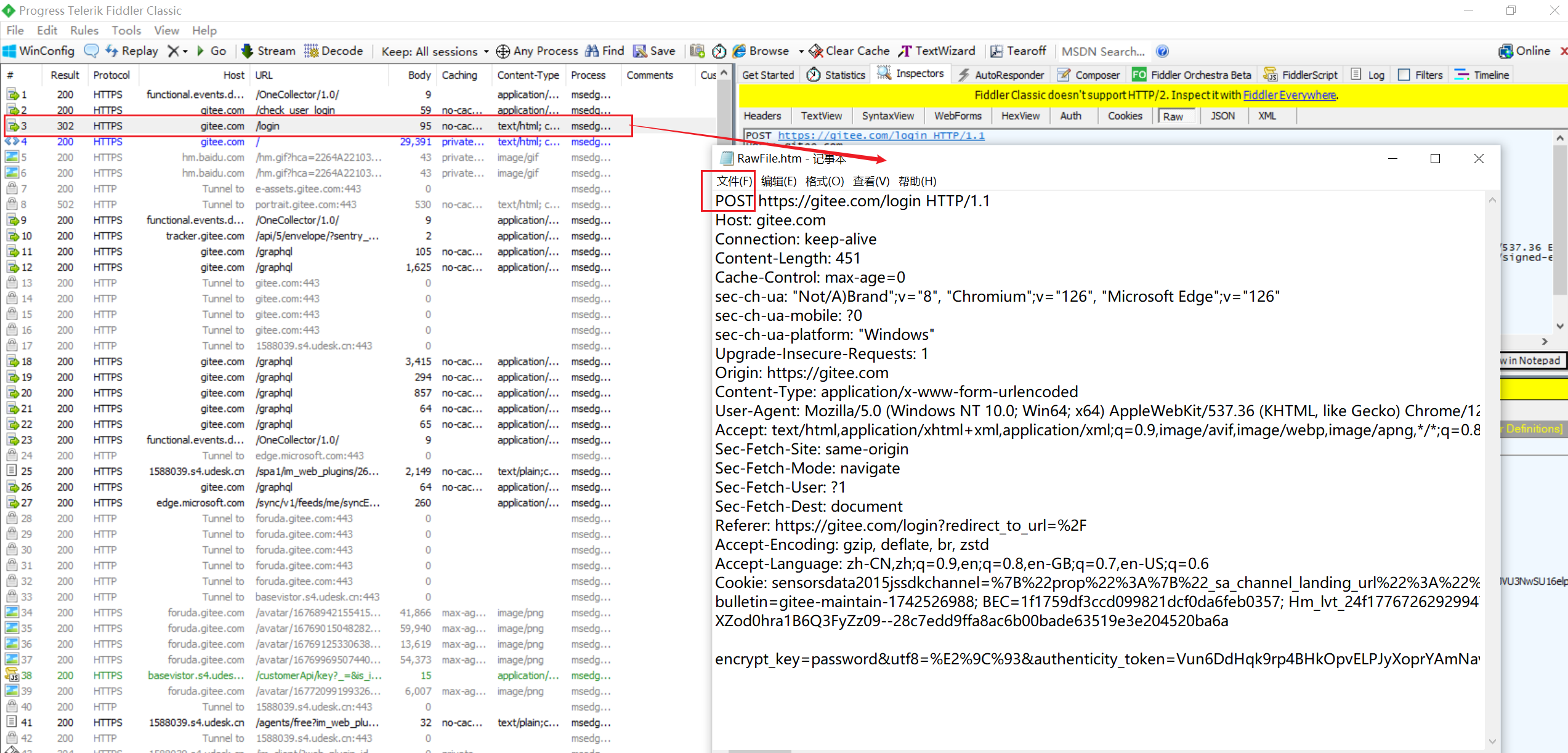The width and height of the screenshot is (1568, 753).
Task: Toggle Stream mode in toolbar
Action: pos(269,51)
